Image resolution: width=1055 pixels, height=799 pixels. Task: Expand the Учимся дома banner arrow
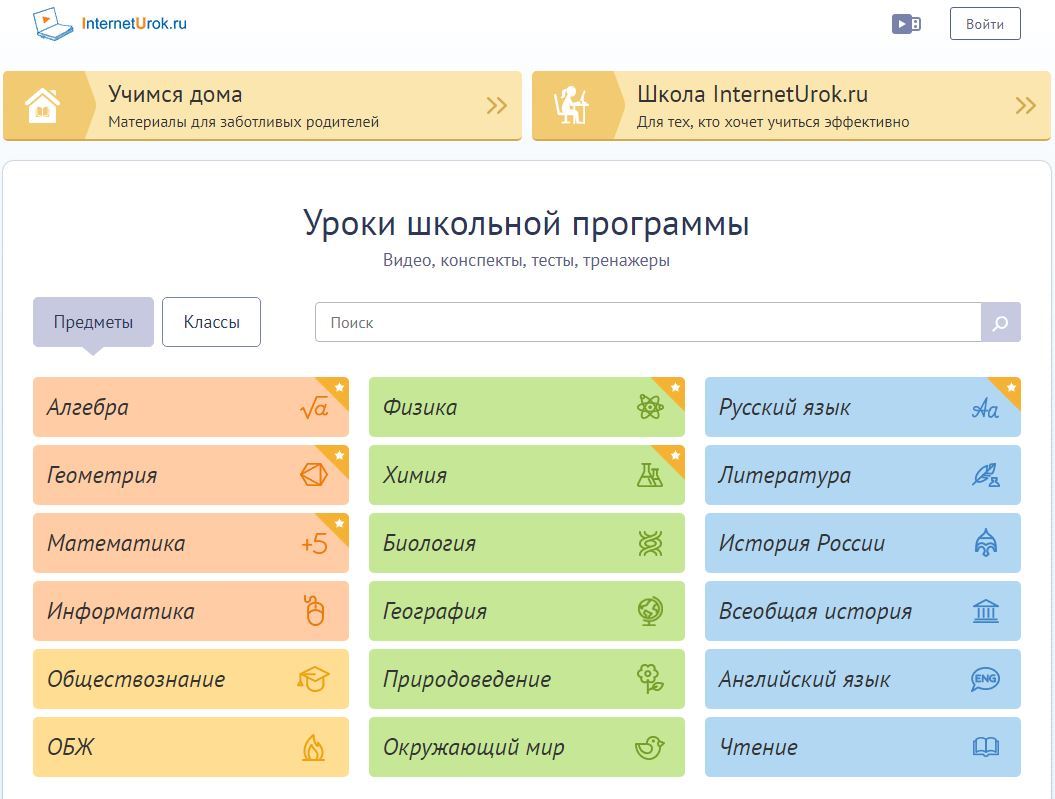click(x=497, y=106)
